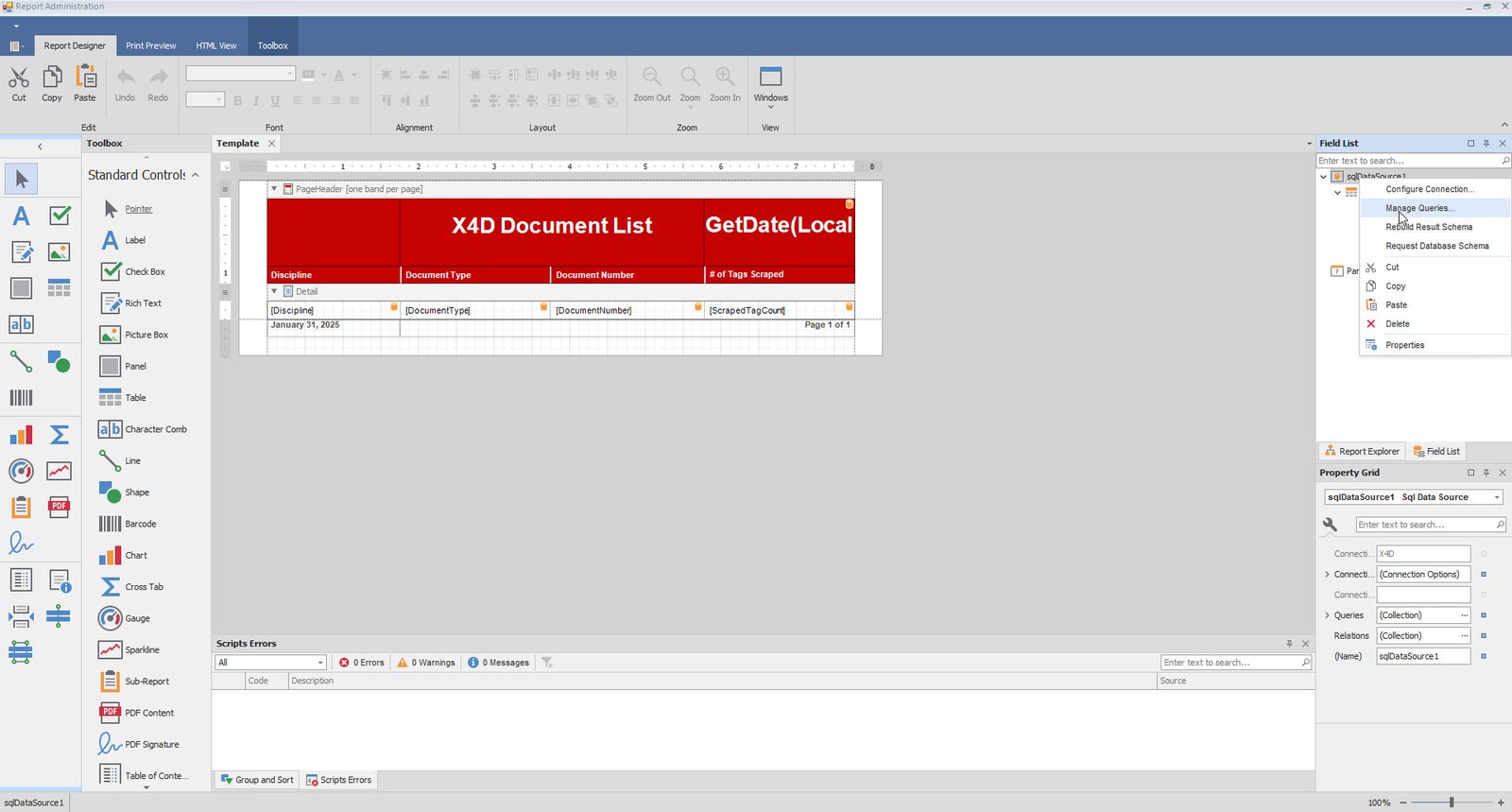Select the Chart control in the Toolbox
The image size is (1512, 812).
[x=136, y=556]
